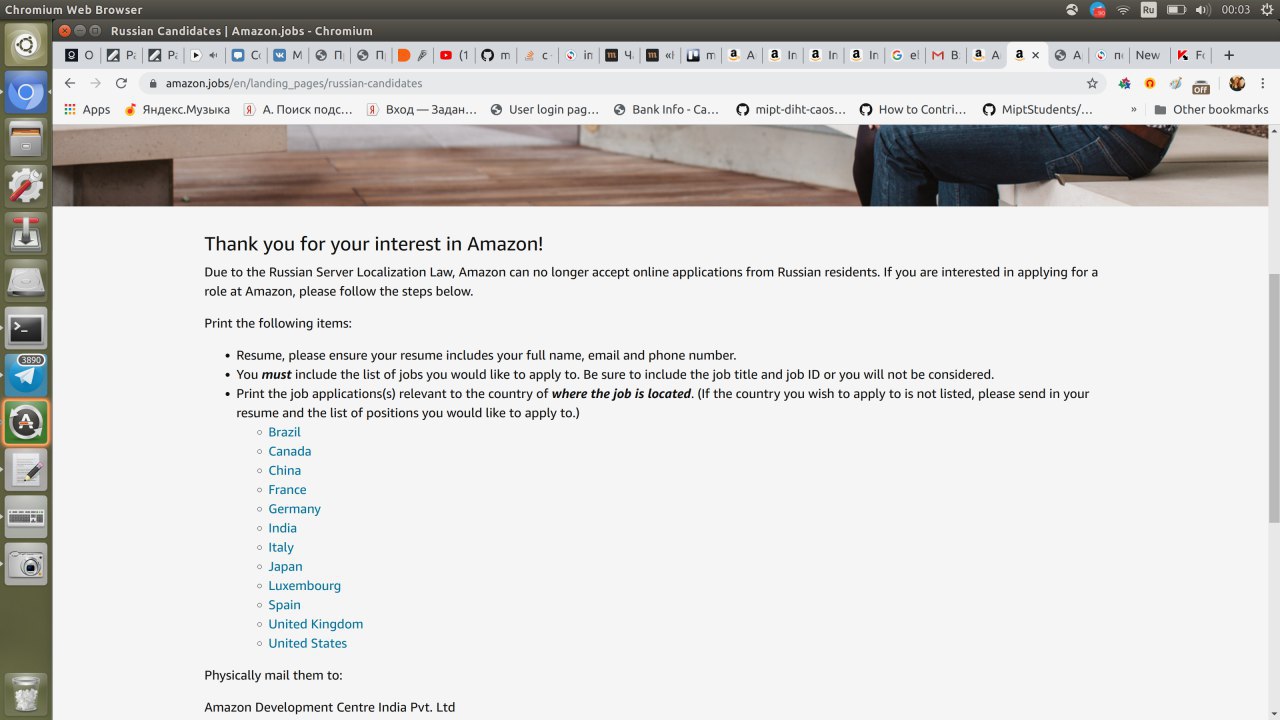Expand hidden bookmarks with » chevron
Viewport: 1280px width, 720px height.
[1133, 109]
